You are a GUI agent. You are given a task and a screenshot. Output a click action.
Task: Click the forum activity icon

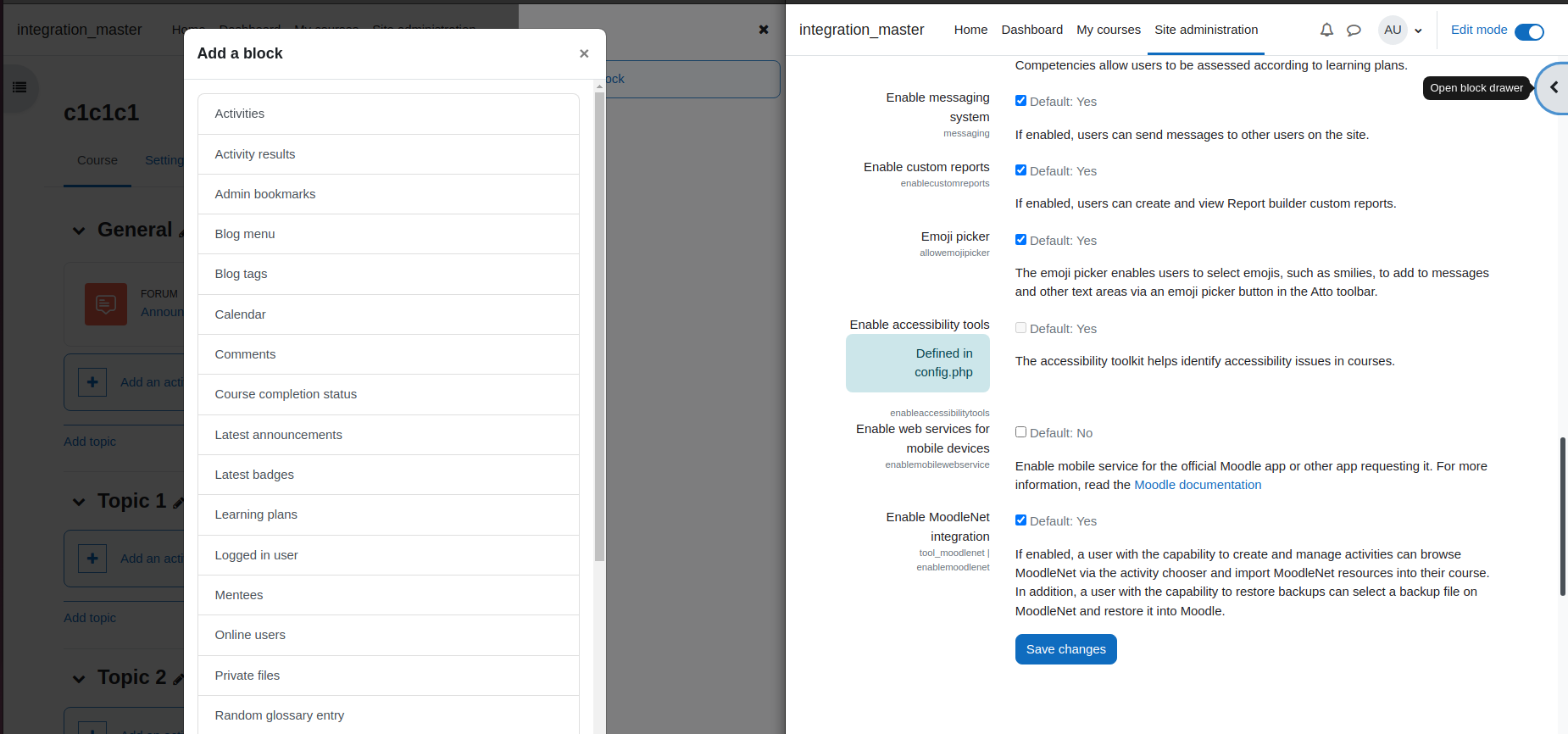[106, 304]
